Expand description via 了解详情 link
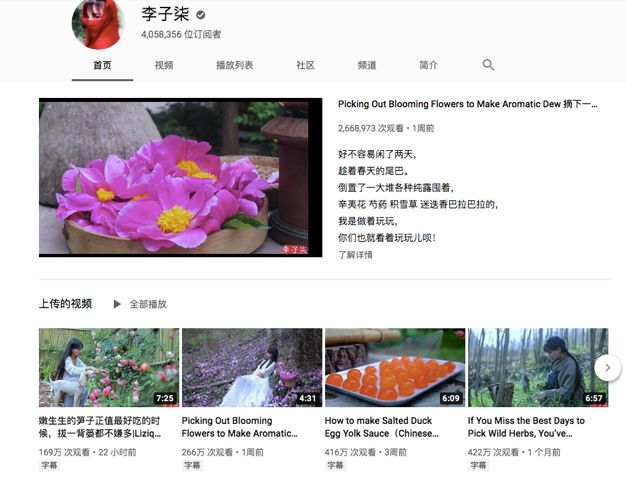The width and height of the screenshot is (626, 481). click(x=355, y=255)
